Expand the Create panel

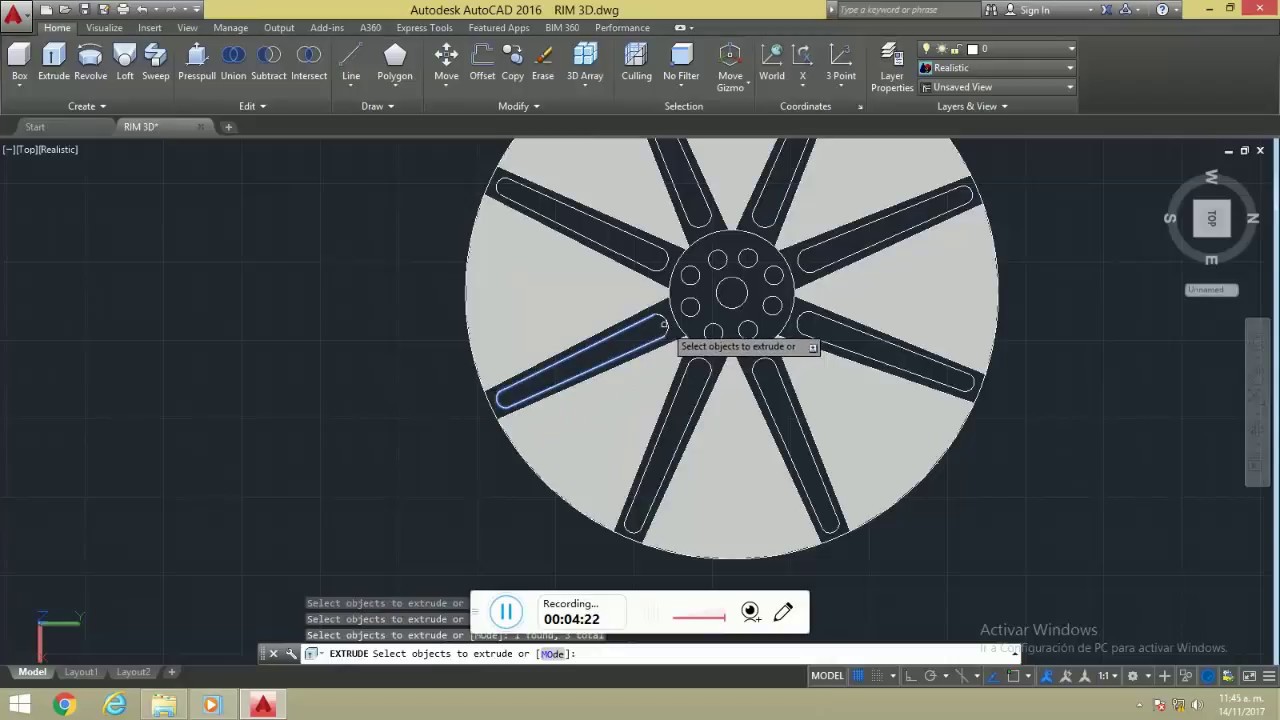tap(87, 106)
